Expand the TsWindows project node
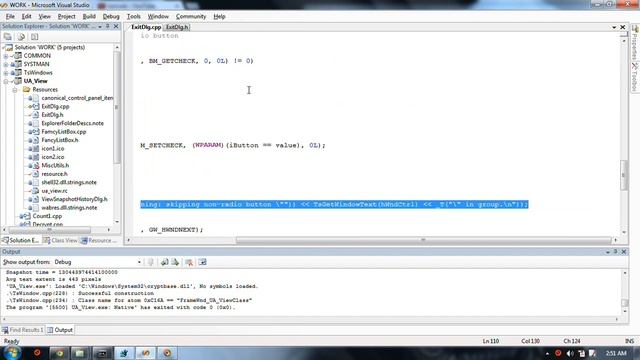The image size is (640, 360). pyautogui.click(x=6, y=73)
